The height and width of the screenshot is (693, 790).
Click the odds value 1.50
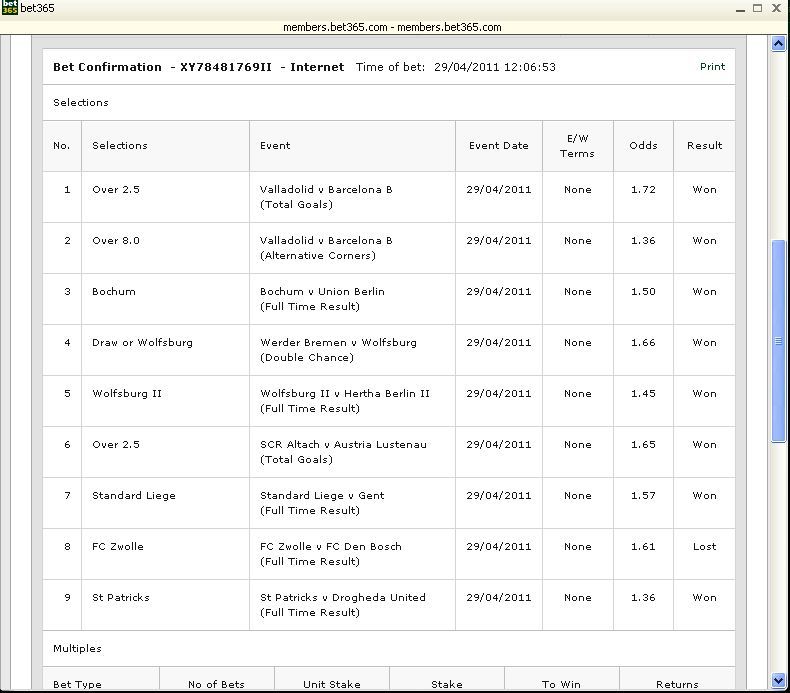click(x=643, y=291)
